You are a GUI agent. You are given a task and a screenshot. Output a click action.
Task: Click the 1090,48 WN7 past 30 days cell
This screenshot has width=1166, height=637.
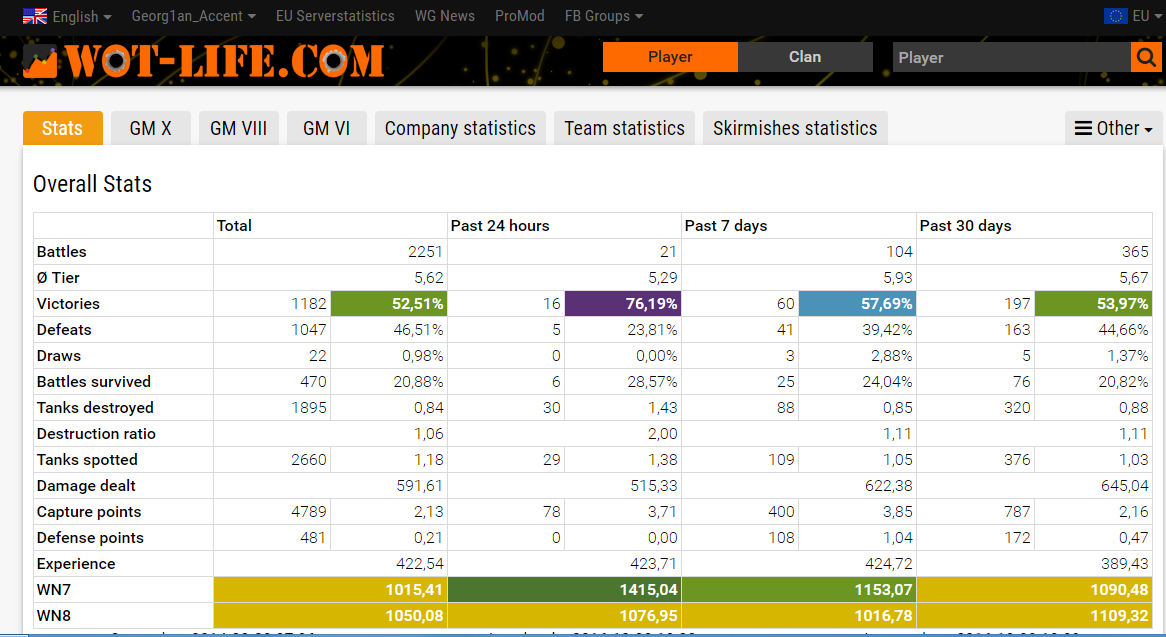1034,590
